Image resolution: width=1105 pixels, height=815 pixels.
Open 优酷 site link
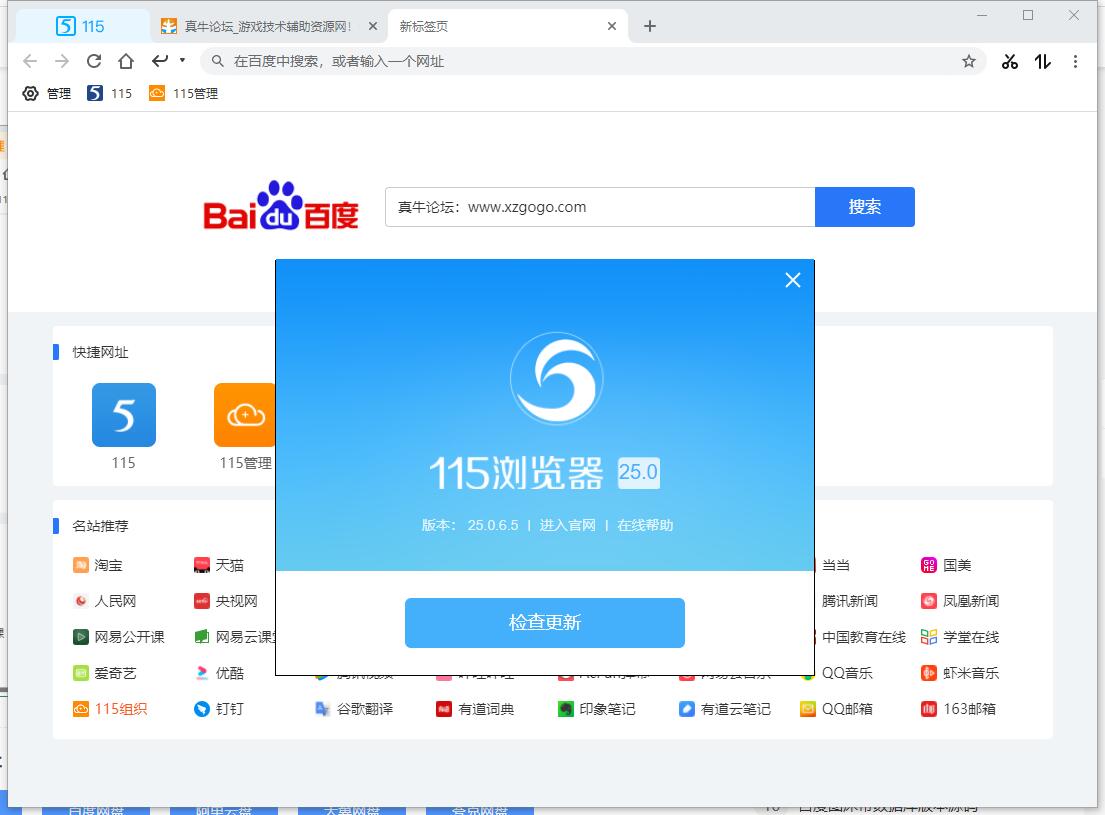219,673
